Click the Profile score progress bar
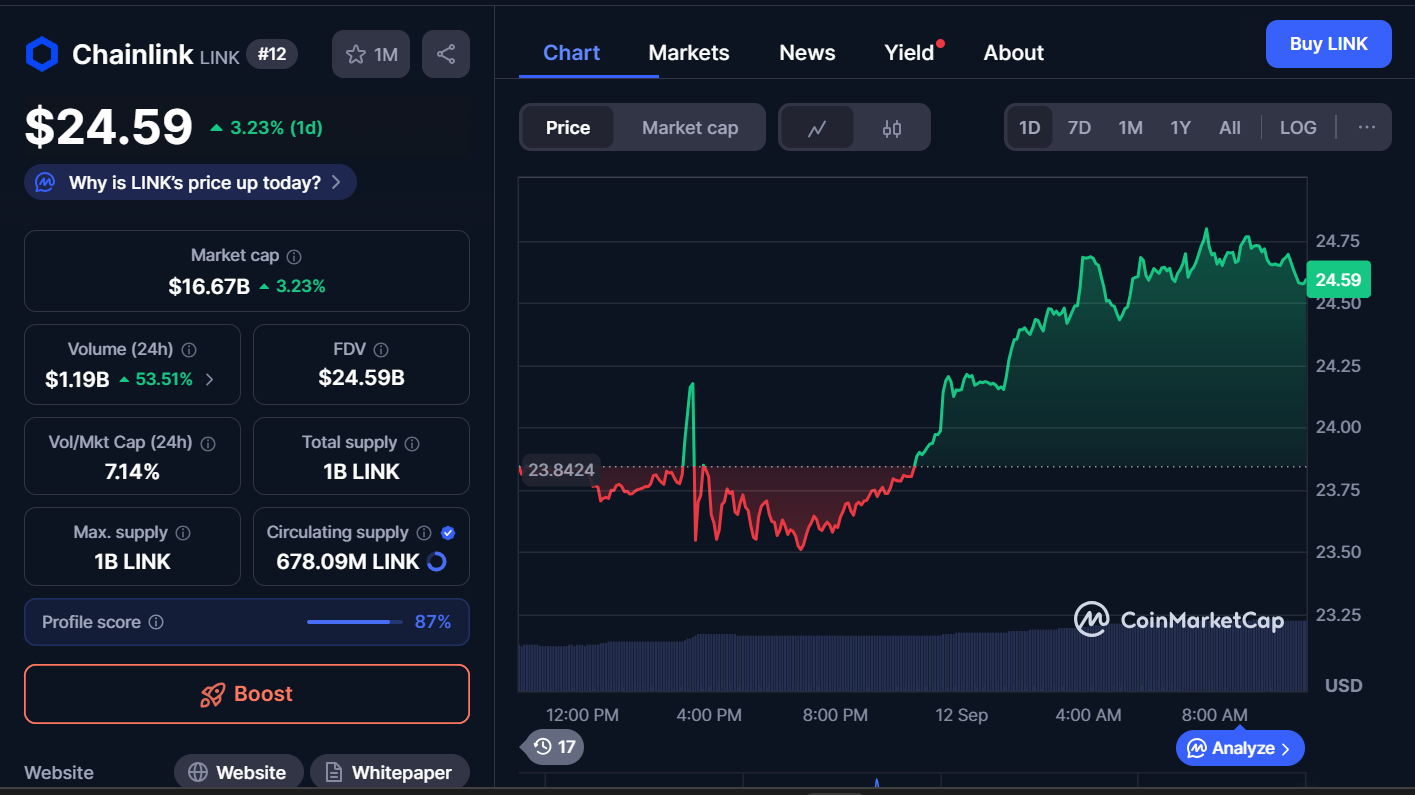 (x=355, y=622)
